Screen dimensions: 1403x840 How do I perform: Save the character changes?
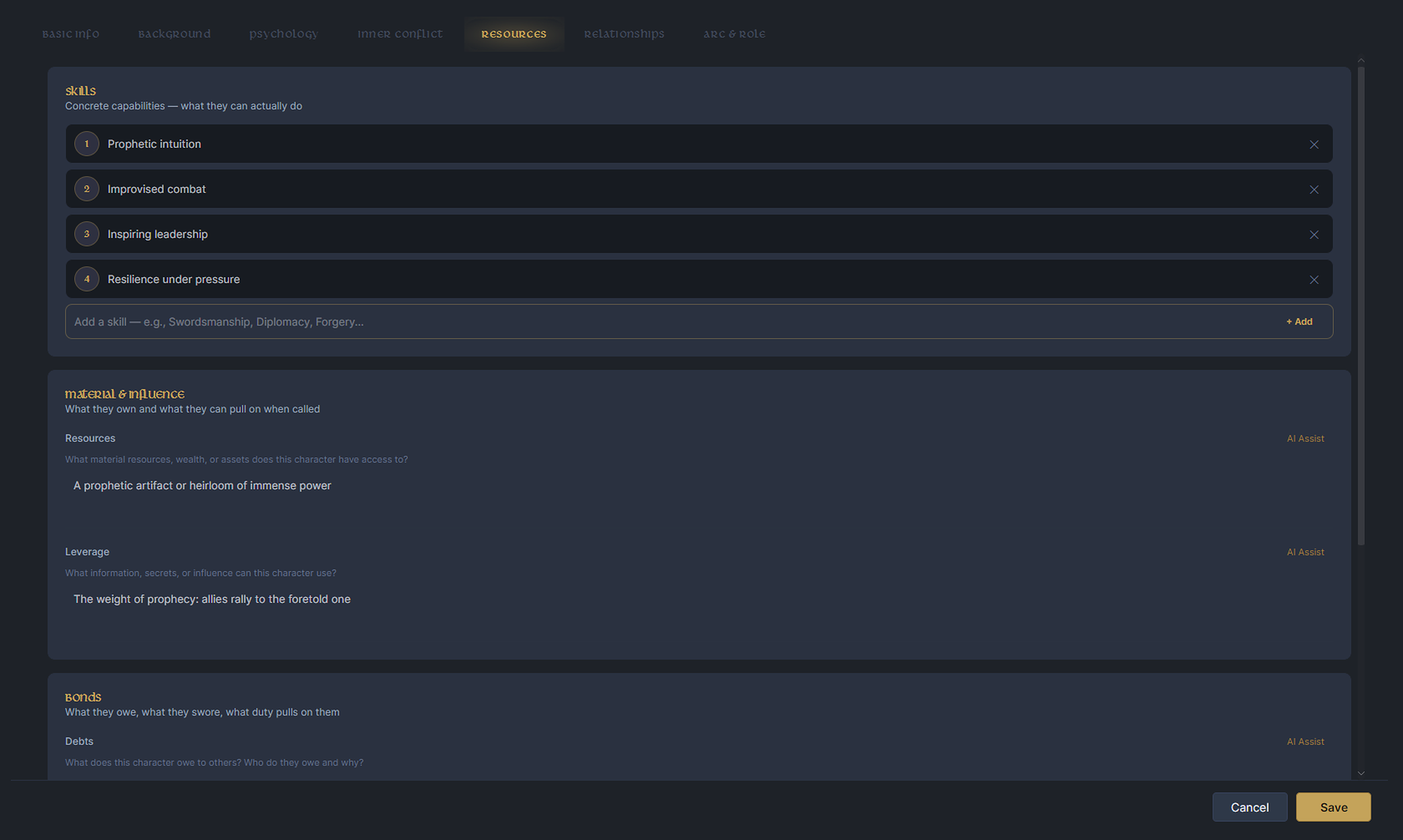[1333, 807]
